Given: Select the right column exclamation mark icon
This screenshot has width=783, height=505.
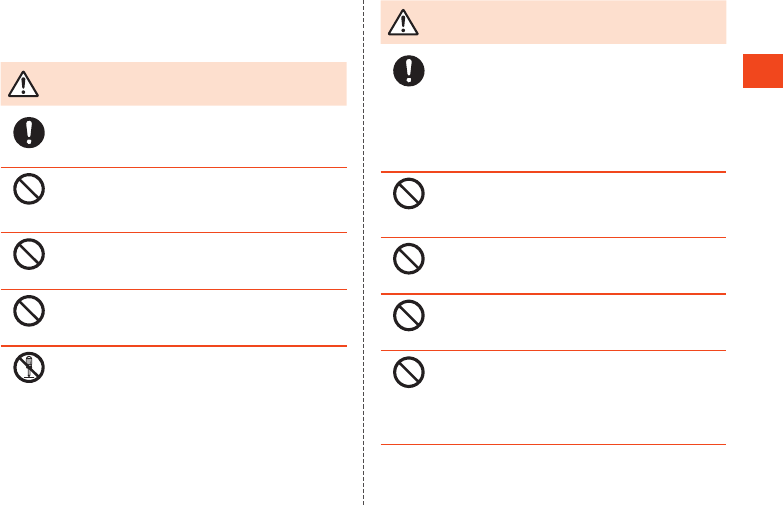Looking at the screenshot, I should [410, 71].
